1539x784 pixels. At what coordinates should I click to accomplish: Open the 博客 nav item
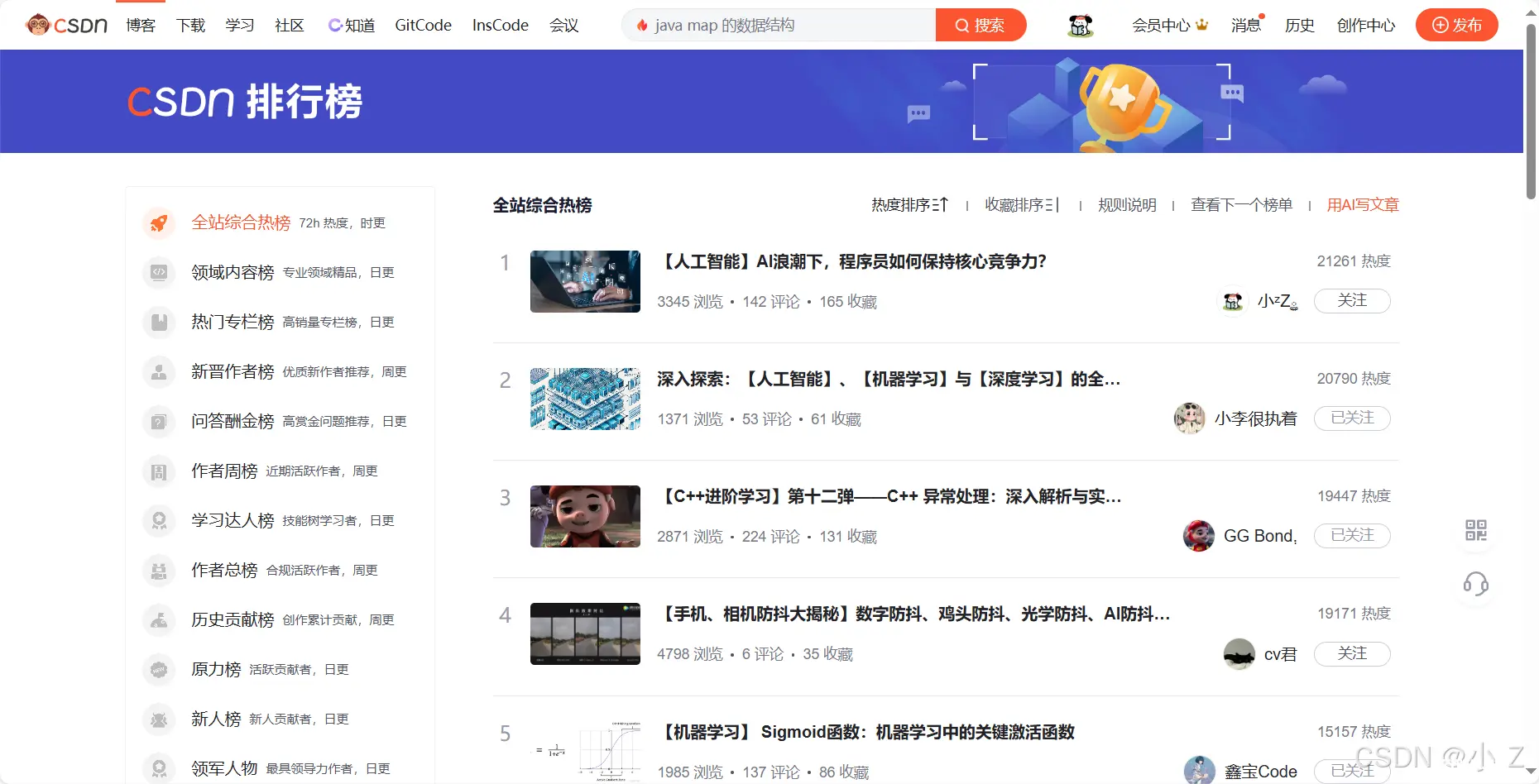tap(141, 25)
